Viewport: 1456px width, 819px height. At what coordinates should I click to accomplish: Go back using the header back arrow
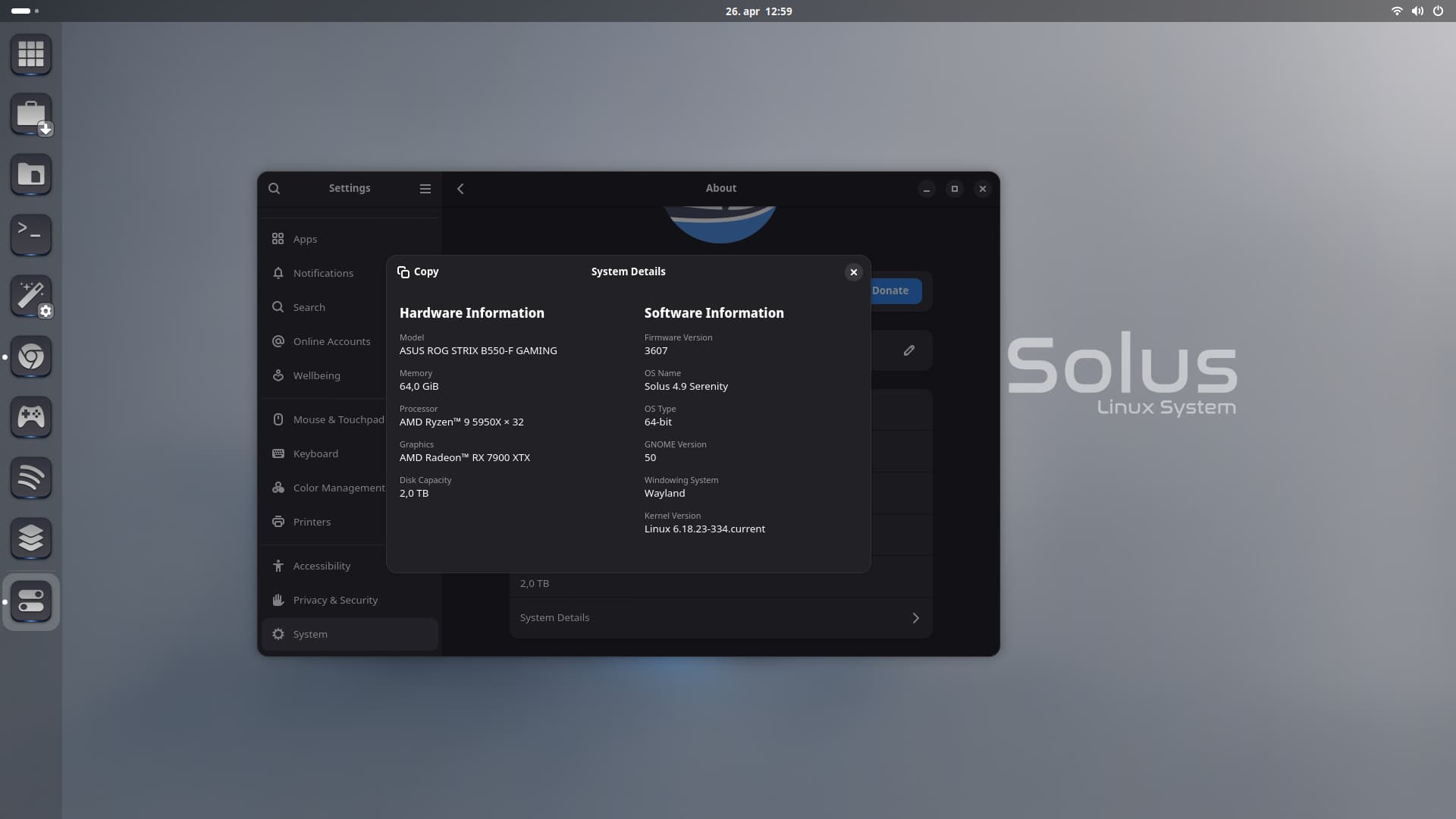(460, 189)
